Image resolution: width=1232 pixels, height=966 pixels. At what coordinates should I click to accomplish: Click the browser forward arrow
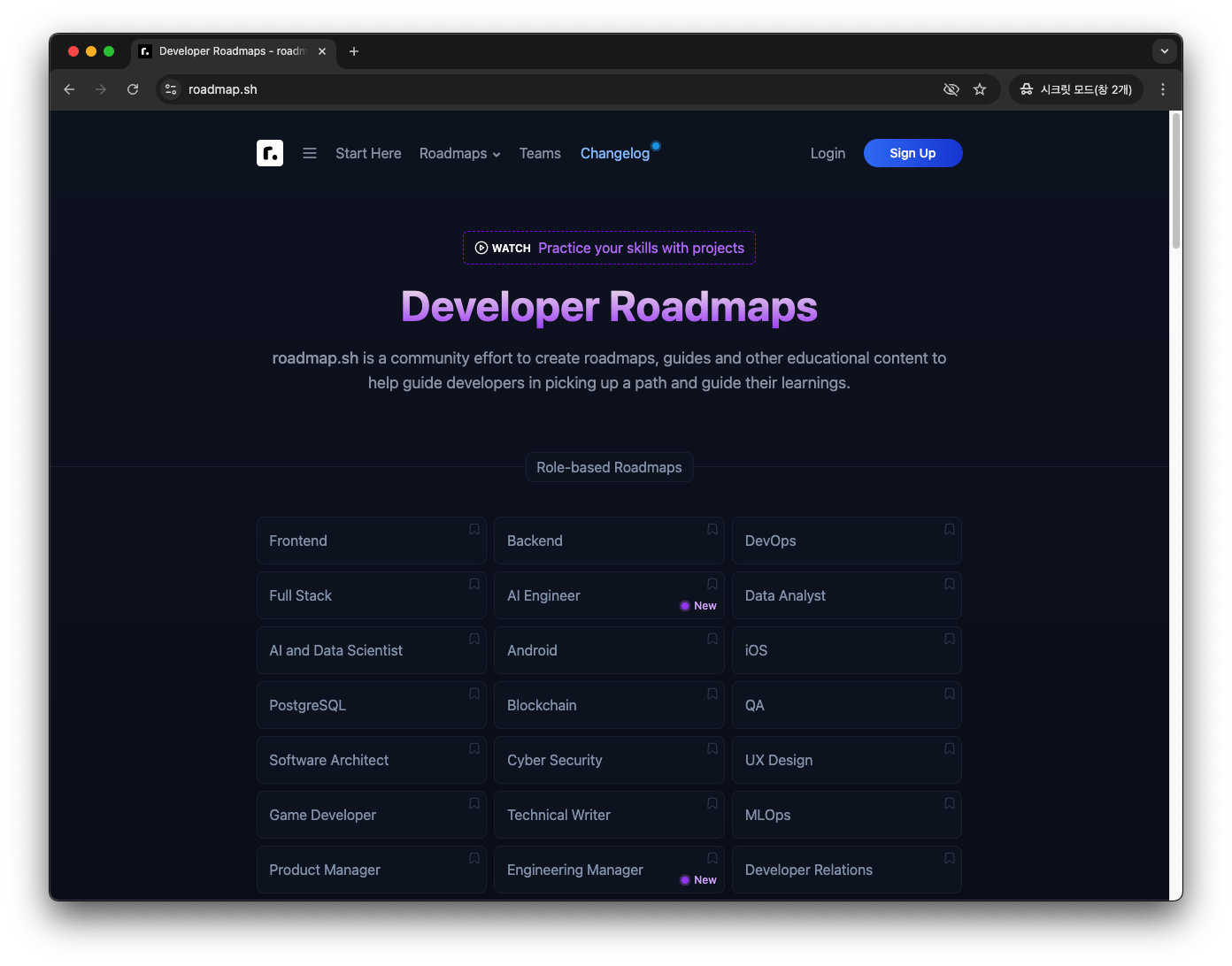coord(101,89)
